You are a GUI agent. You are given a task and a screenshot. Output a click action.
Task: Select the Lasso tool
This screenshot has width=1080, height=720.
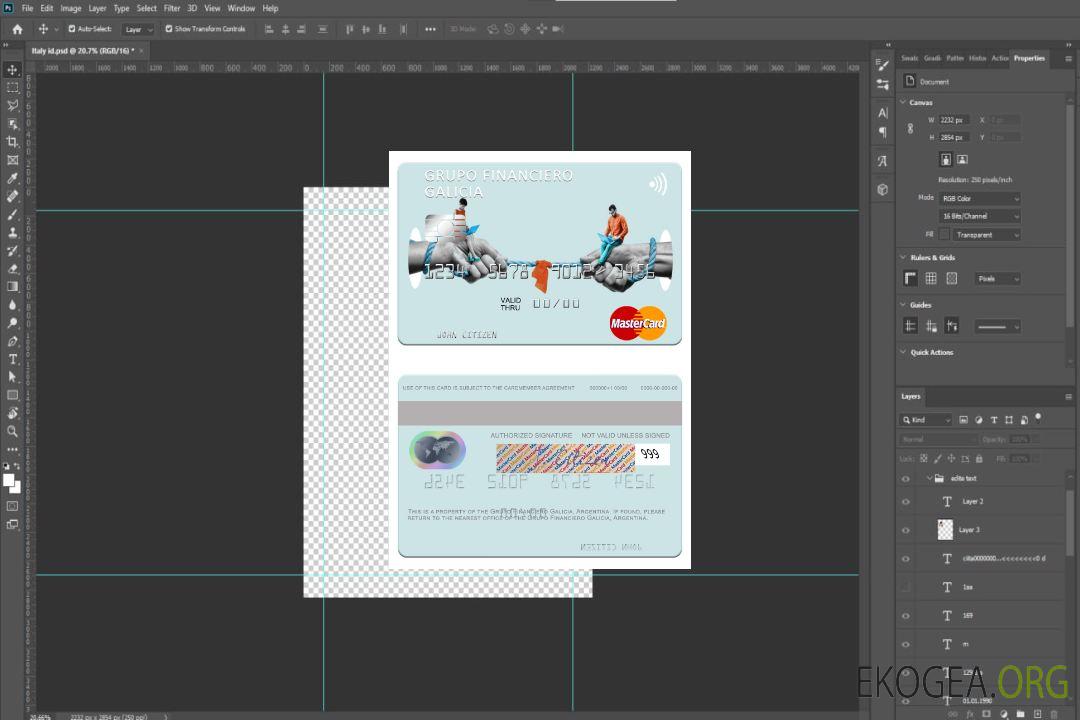13,105
